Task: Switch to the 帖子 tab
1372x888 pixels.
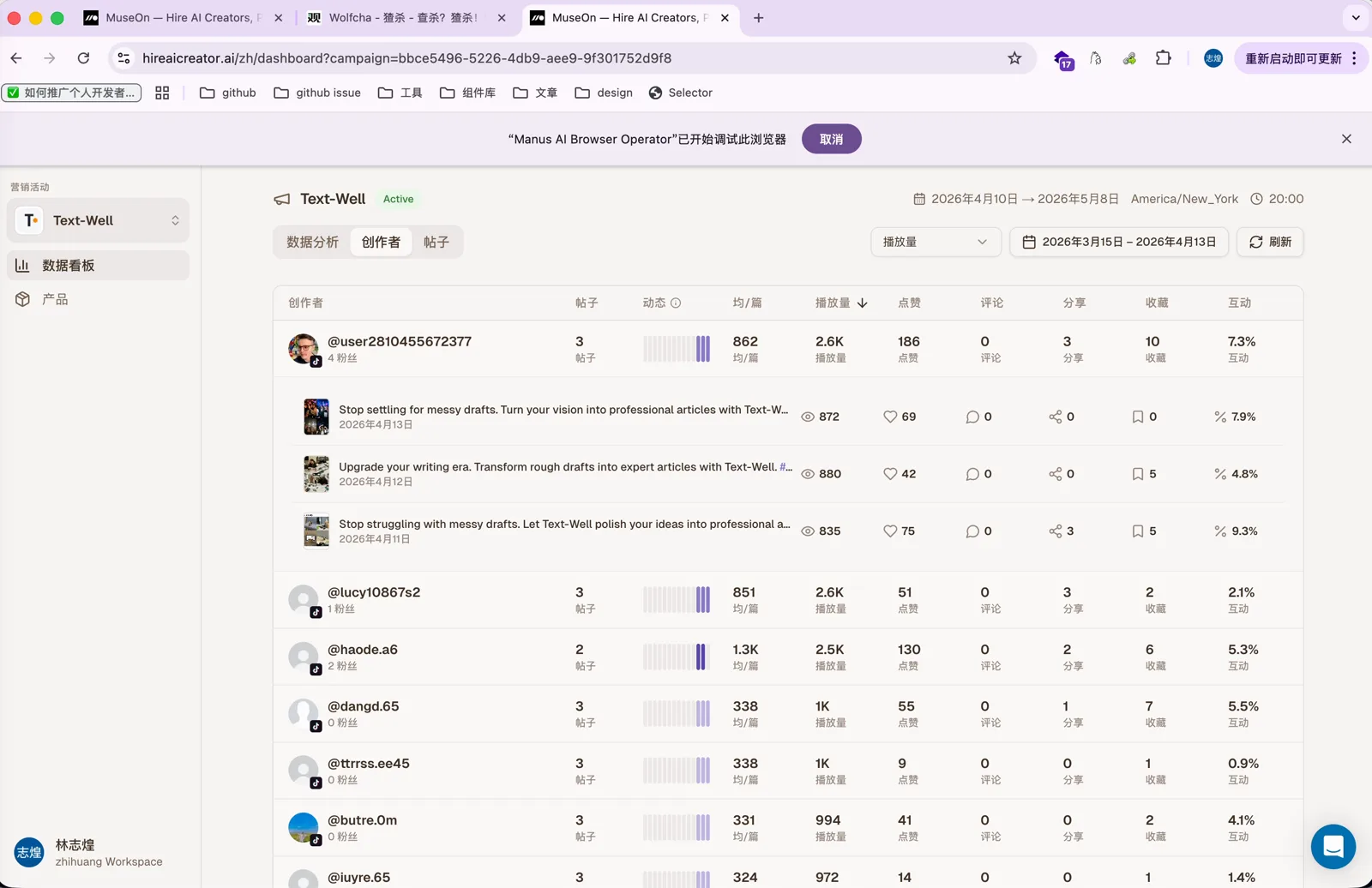Action: coord(436,242)
